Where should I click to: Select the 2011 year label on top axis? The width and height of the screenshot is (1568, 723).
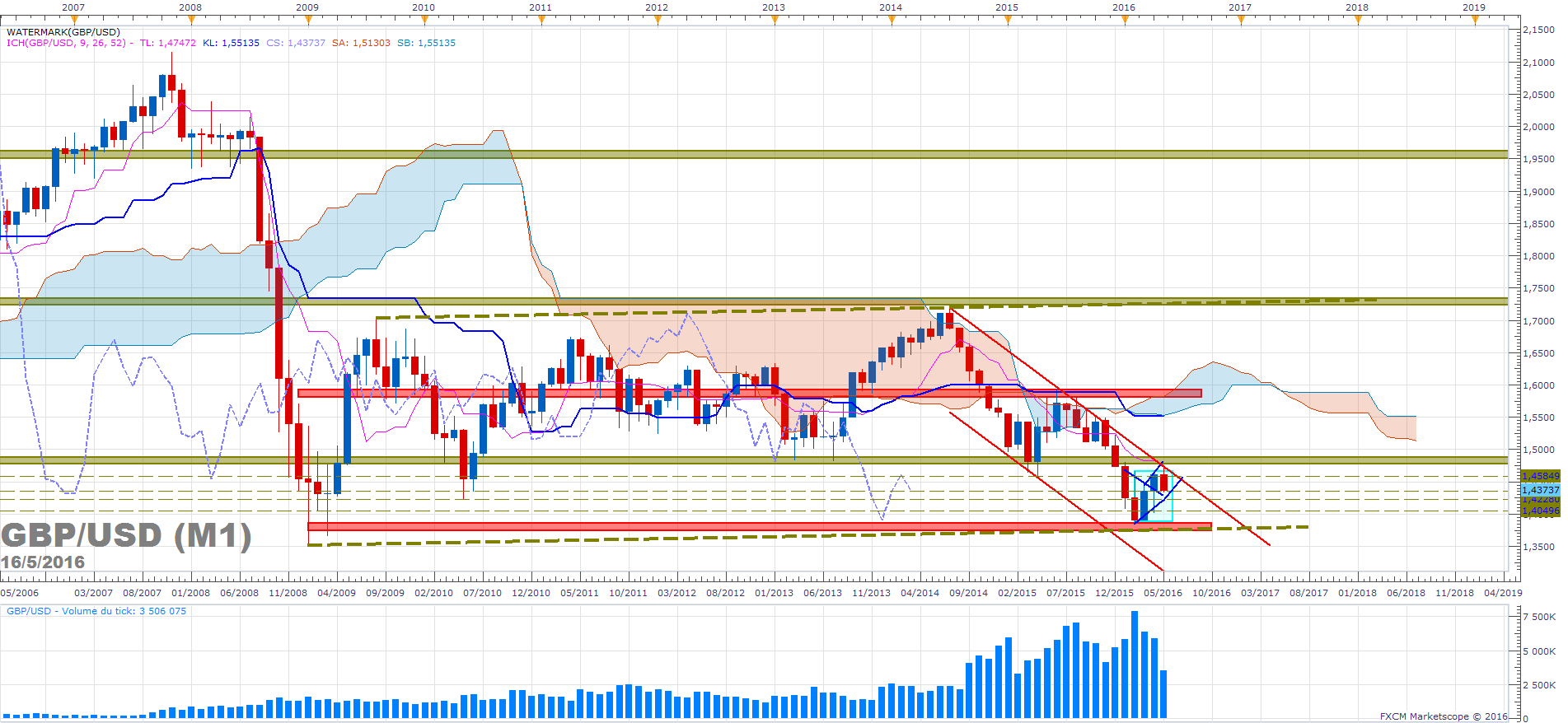tap(541, 7)
